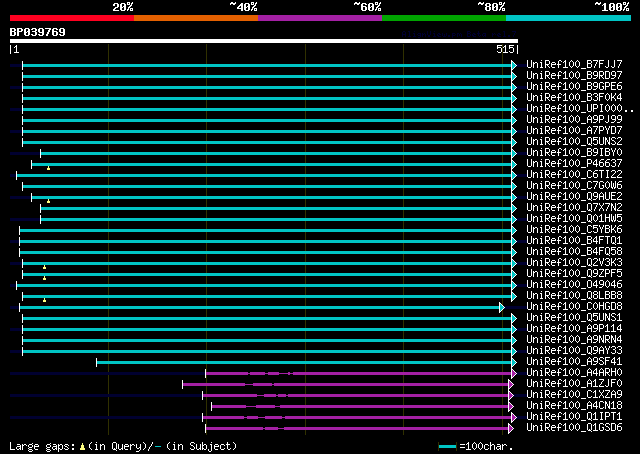Click the yellow gap marker under the Q8LBB8 alignment
The image size is (640, 454).
click(44, 300)
